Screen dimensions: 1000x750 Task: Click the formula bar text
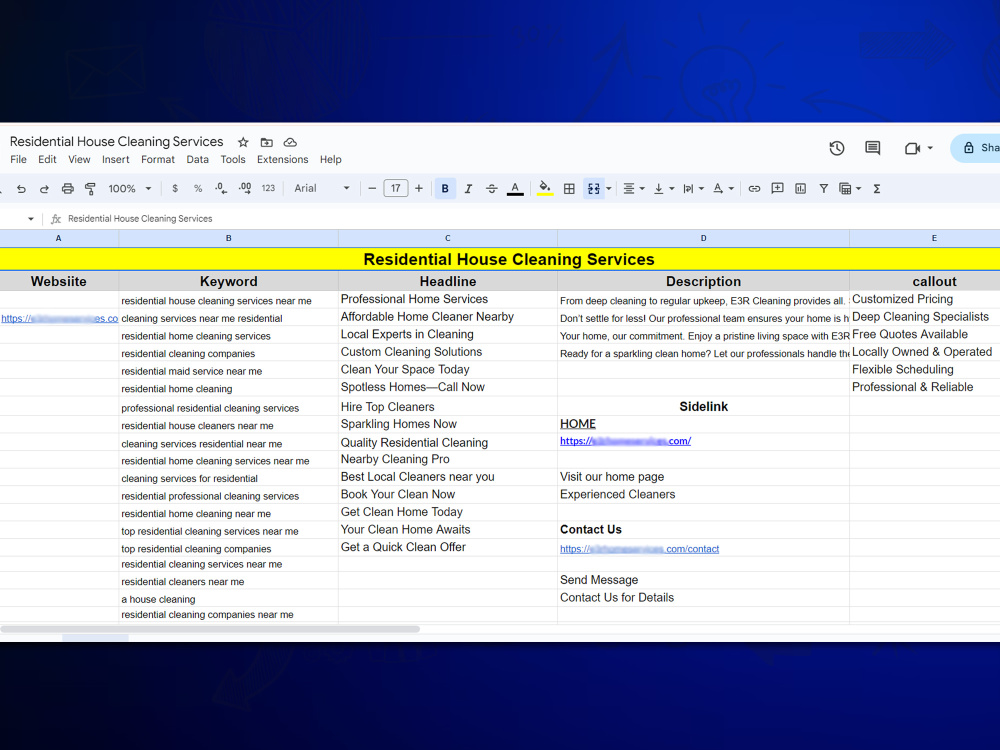(x=140, y=219)
